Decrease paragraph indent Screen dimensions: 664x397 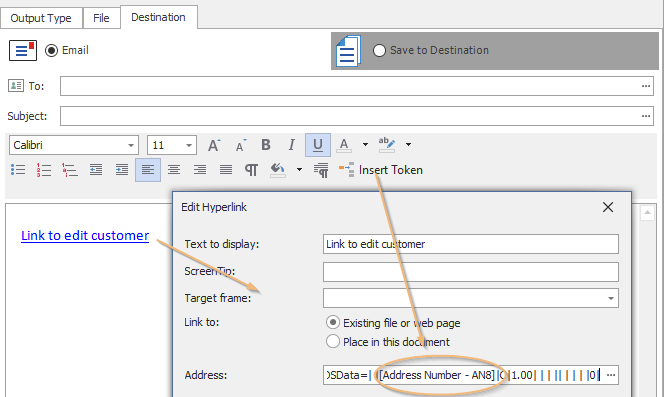(x=96, y=170)
